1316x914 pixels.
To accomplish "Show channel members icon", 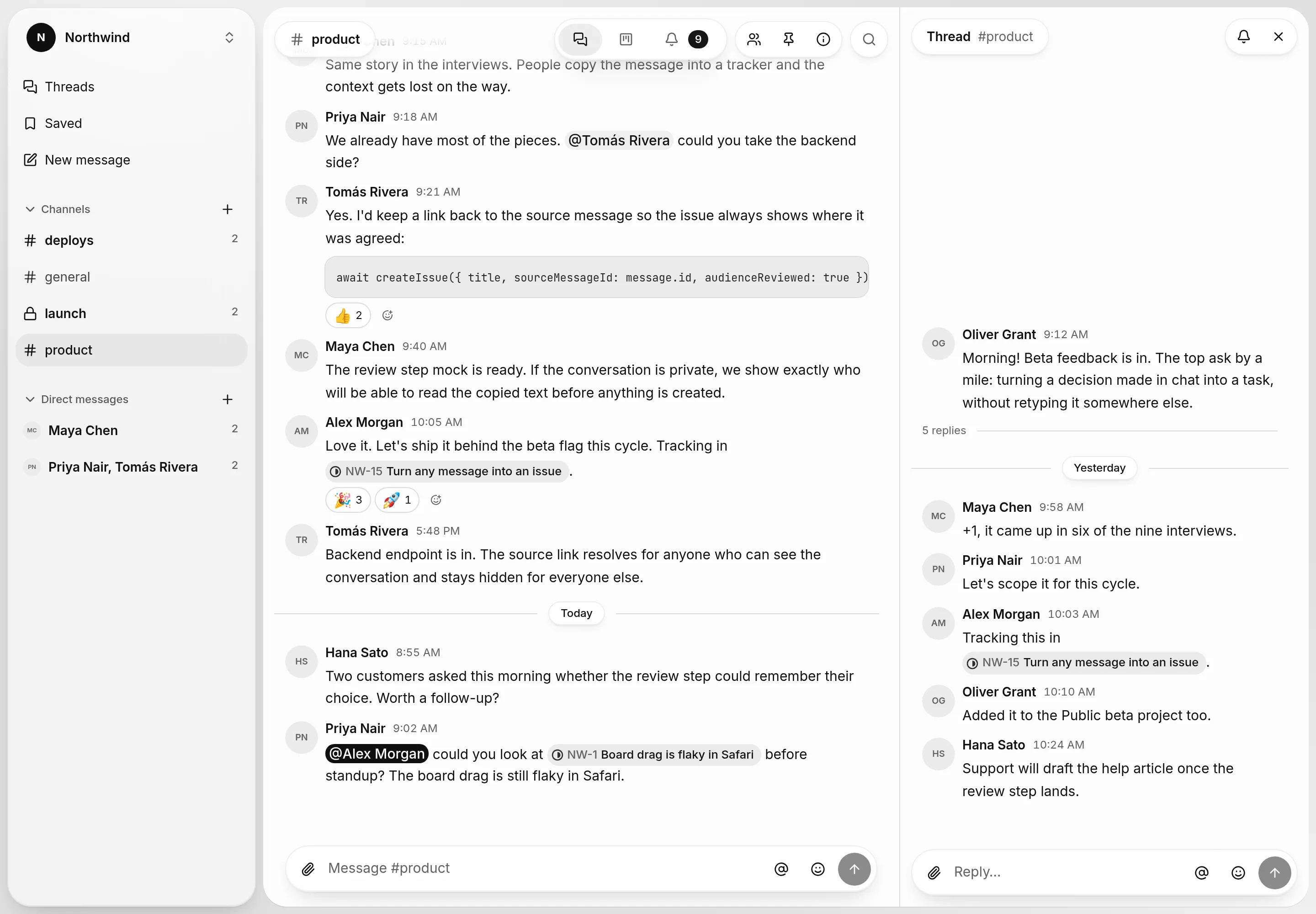I will coord(754,39).
